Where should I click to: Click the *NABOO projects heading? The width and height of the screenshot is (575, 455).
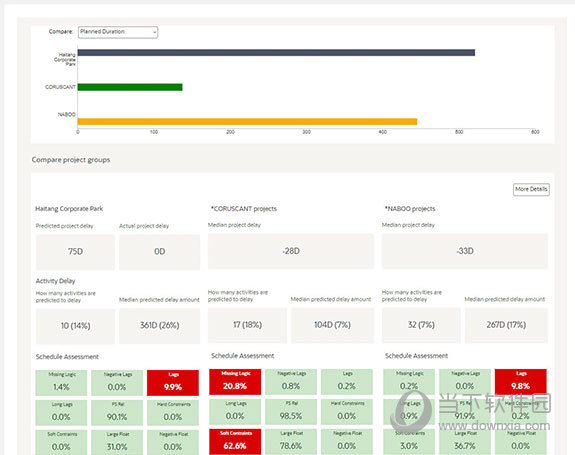point(410,209)
